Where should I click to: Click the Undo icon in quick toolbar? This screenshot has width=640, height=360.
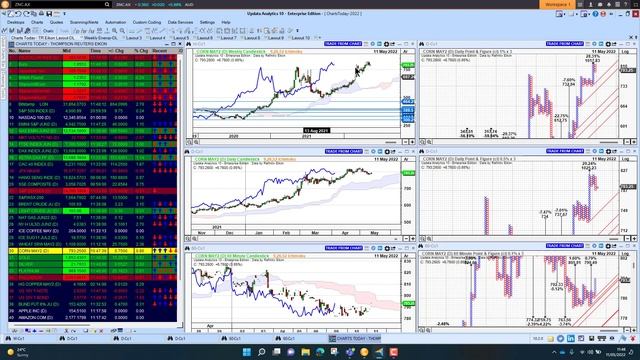click(x=19, y=14)
